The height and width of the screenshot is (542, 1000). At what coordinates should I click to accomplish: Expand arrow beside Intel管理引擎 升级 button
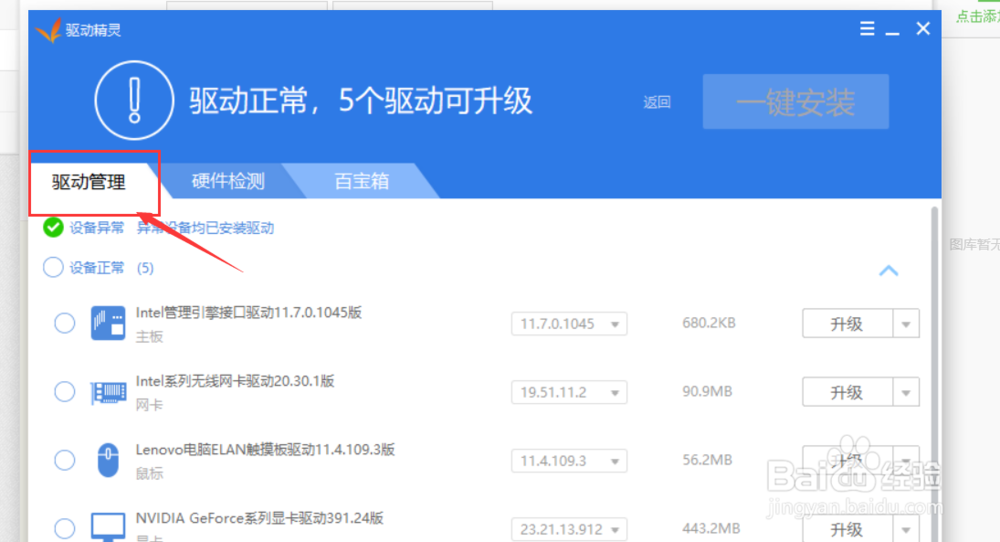coord(906,324)
